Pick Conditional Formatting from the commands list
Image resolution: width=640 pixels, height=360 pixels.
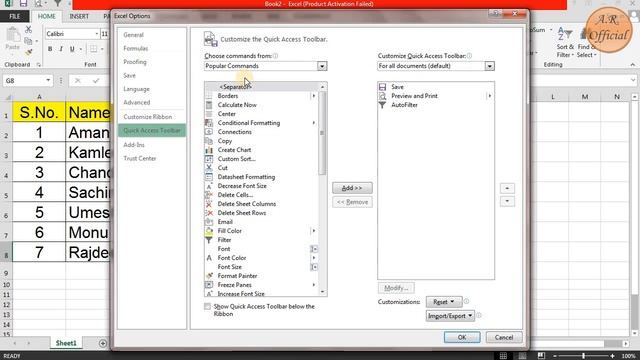(x=261, y=123)
